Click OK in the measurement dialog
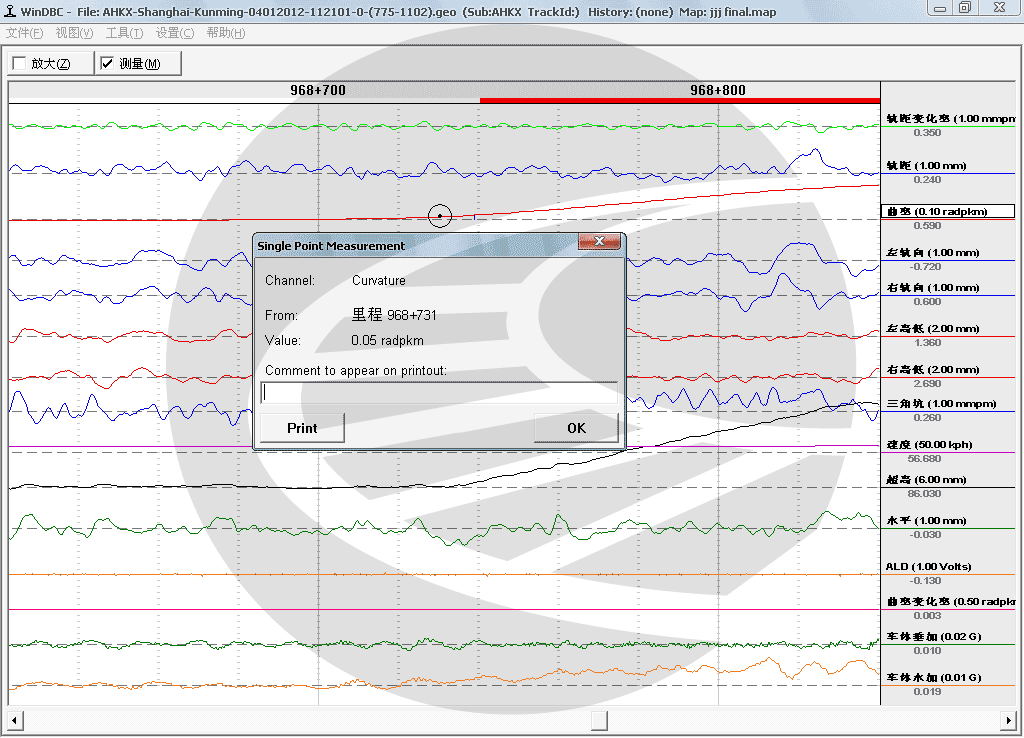 point(576,428)
